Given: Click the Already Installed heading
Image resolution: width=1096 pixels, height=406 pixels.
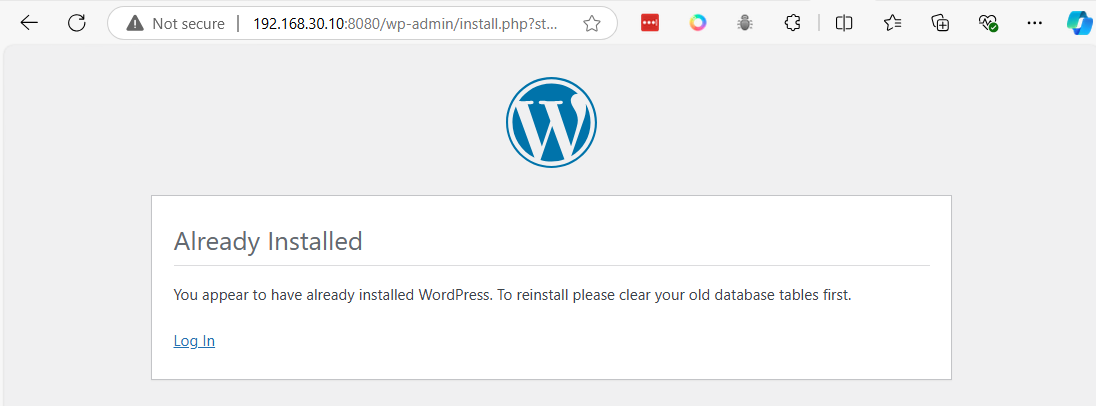Looking at the screenshot, I should coord(268,241).
